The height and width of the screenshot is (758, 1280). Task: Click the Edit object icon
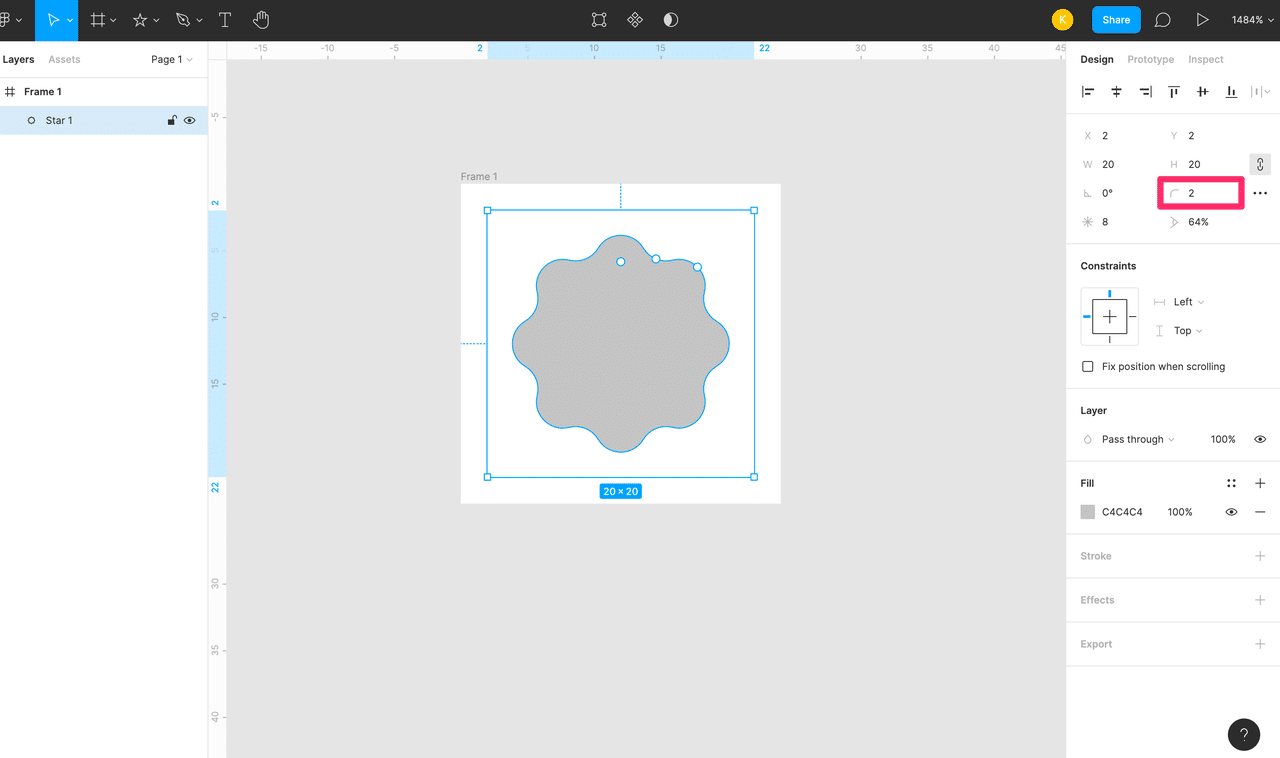[x=599, y=20]
